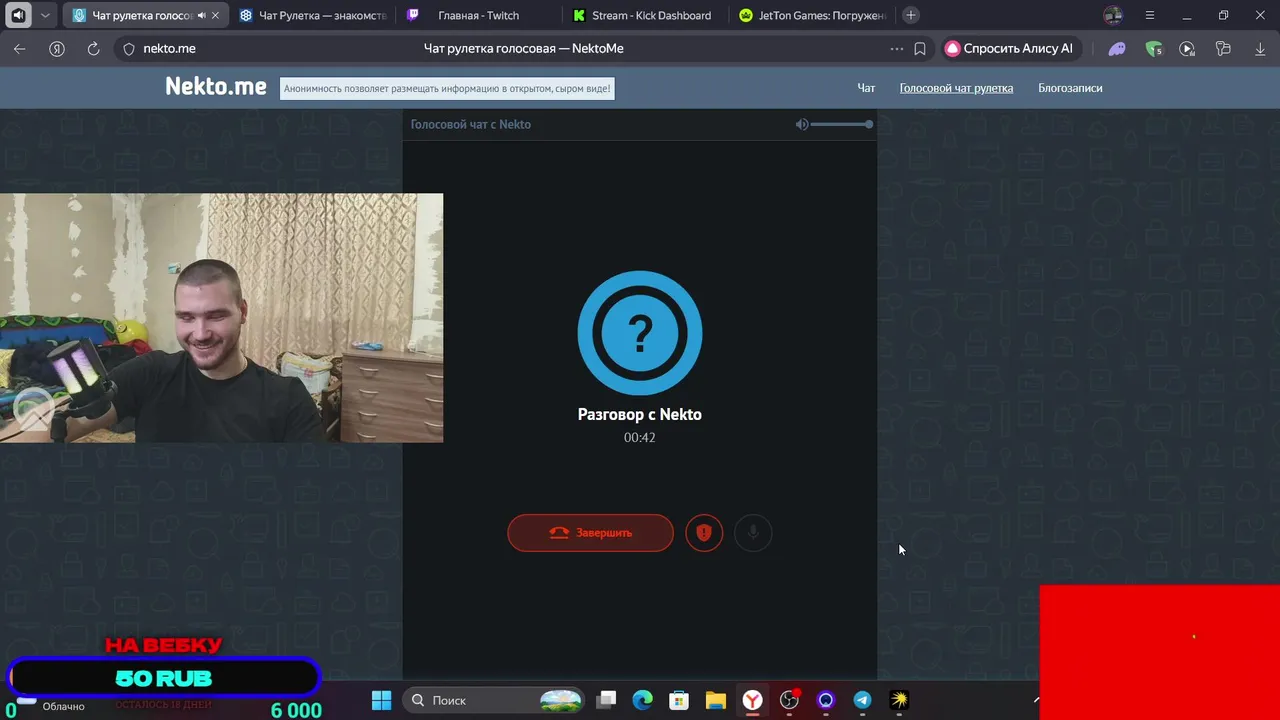Click the Голосовой чат с Nekto title
Viewport: 1280px width, 720px height.
pos(470,124)
